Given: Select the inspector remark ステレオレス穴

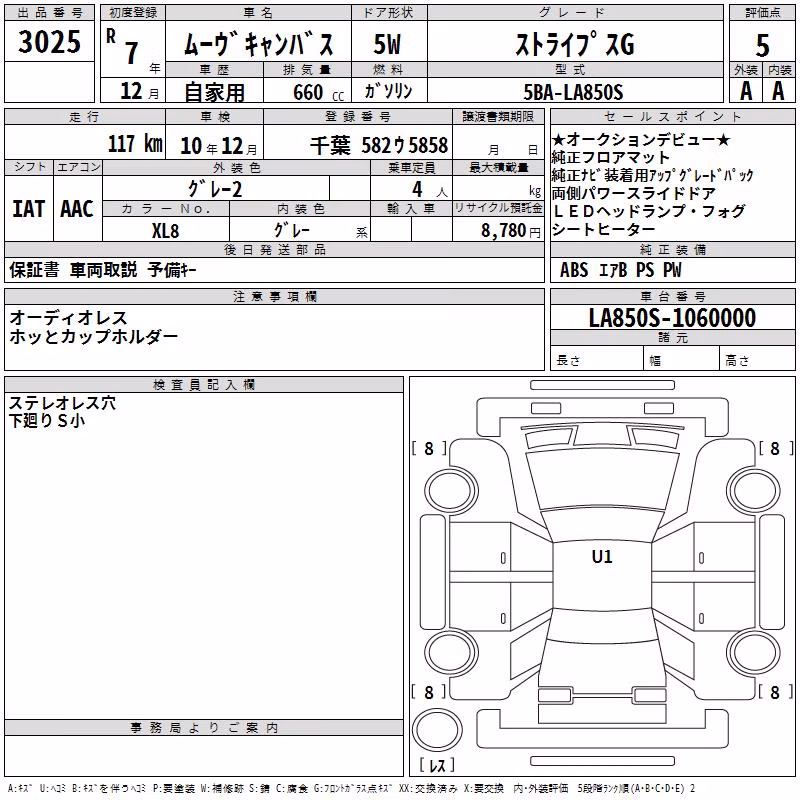Looking at the screenshot, I should [x=62, y=403].
